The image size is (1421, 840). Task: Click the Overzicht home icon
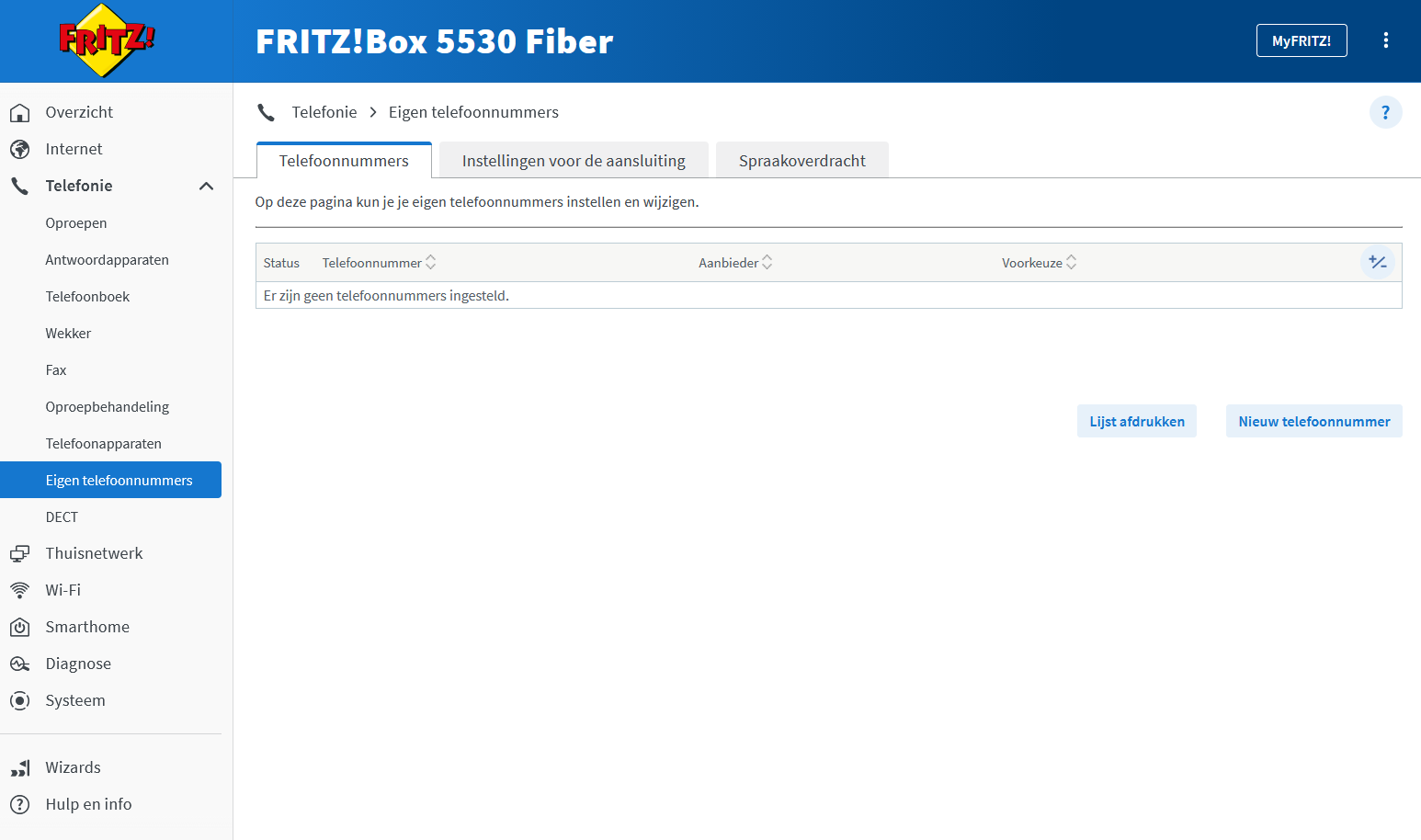pyautogui.click(x=20, y=112)
